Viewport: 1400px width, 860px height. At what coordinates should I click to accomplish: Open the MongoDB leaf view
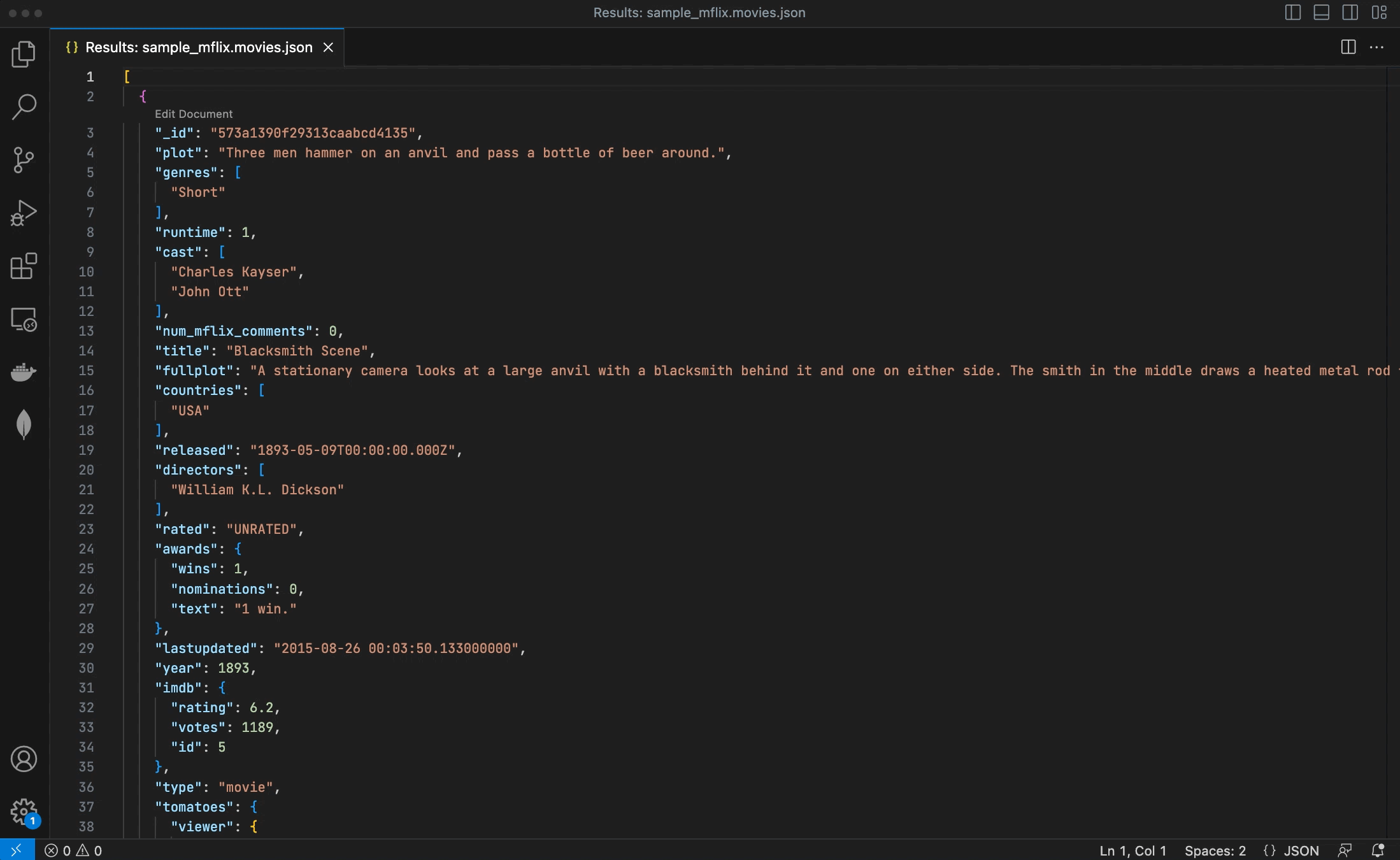pos(24,424)
